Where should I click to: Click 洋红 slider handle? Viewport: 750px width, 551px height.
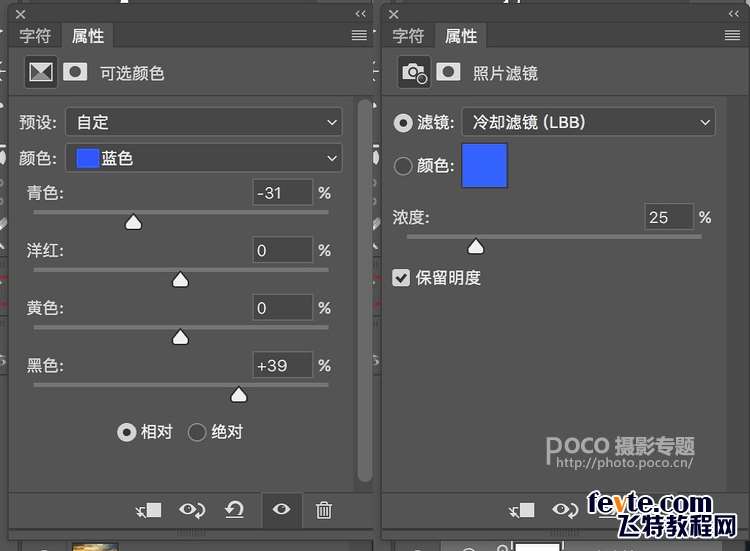[x=180, y=280]
